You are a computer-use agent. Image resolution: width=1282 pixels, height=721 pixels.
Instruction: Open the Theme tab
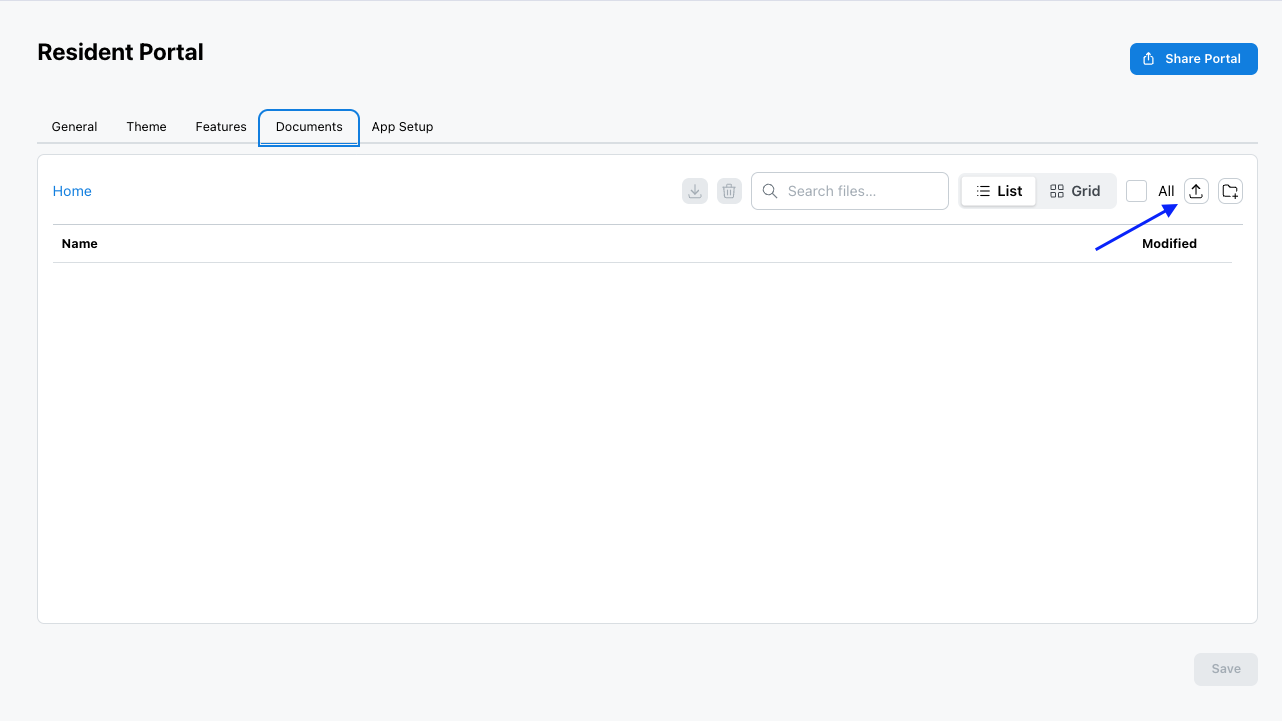147,127
